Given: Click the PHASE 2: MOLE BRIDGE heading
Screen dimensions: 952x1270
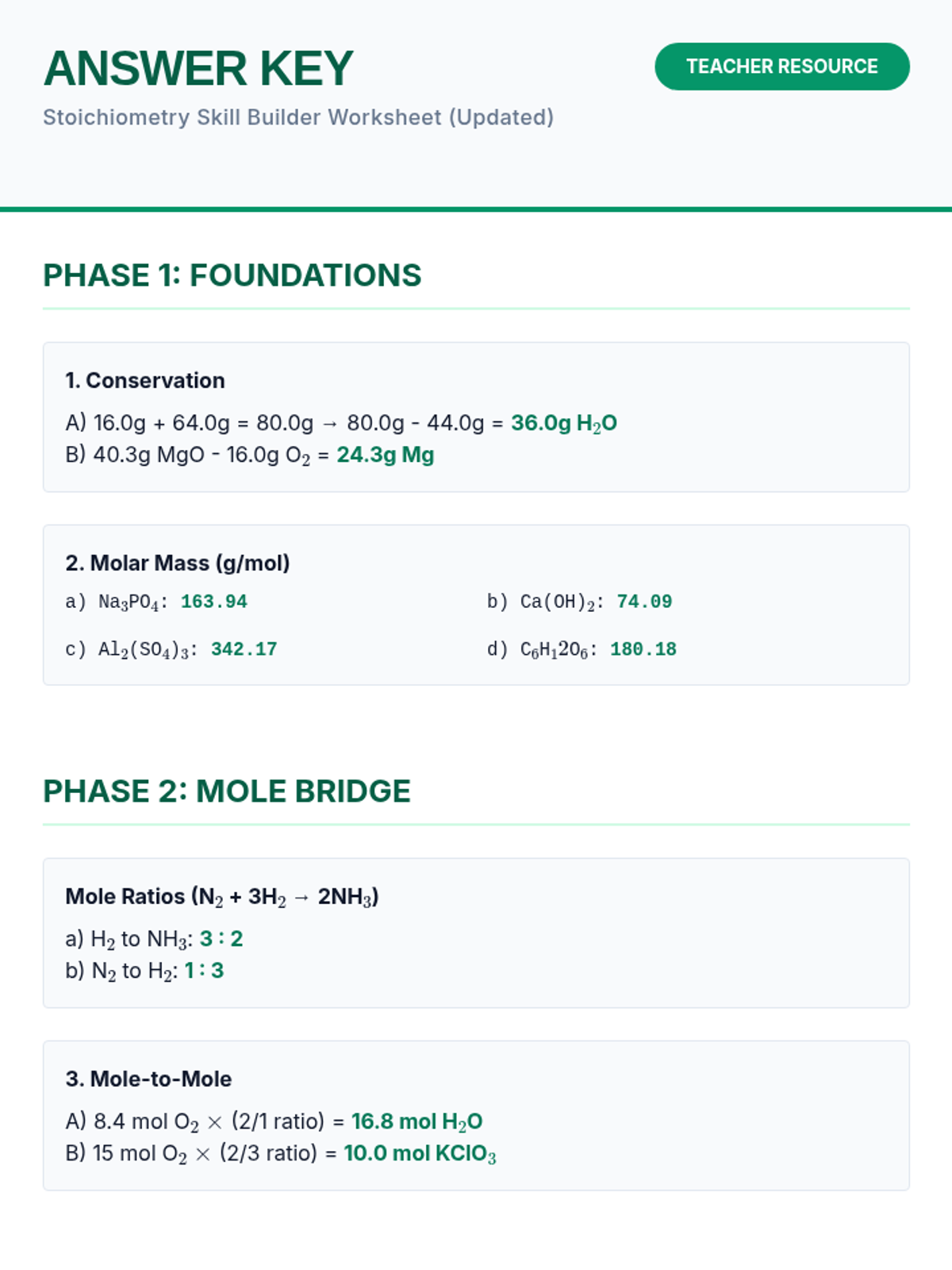Looking at the screenshot, I should 227,791.
